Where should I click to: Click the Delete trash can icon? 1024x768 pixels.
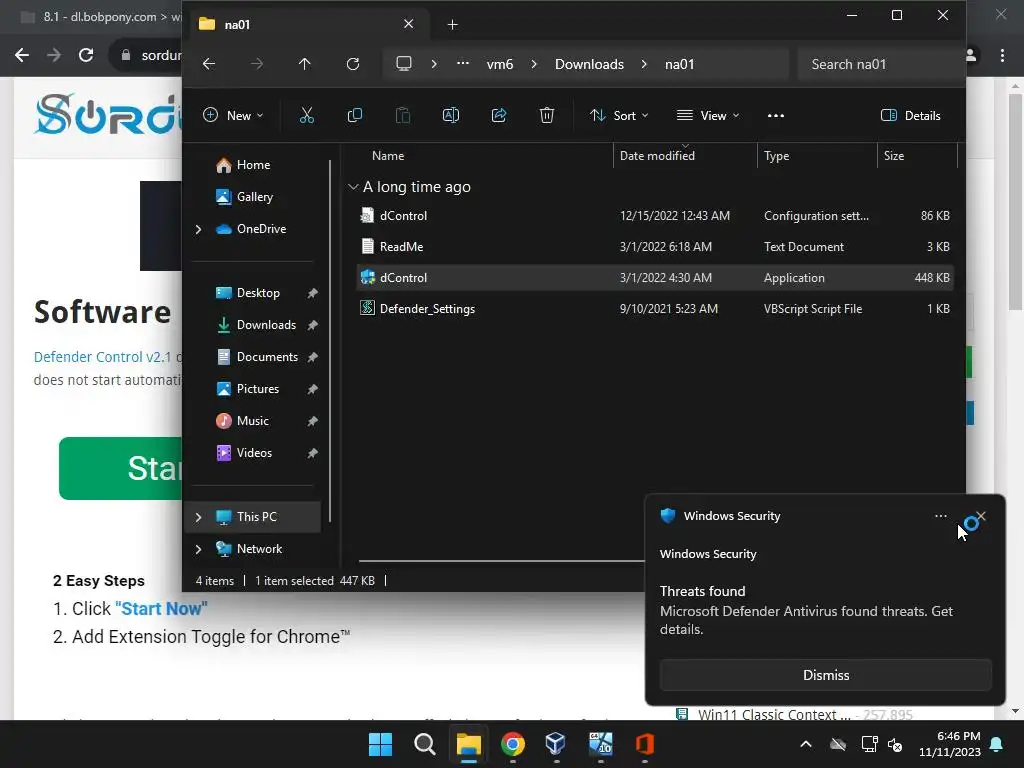pos(547,116)
